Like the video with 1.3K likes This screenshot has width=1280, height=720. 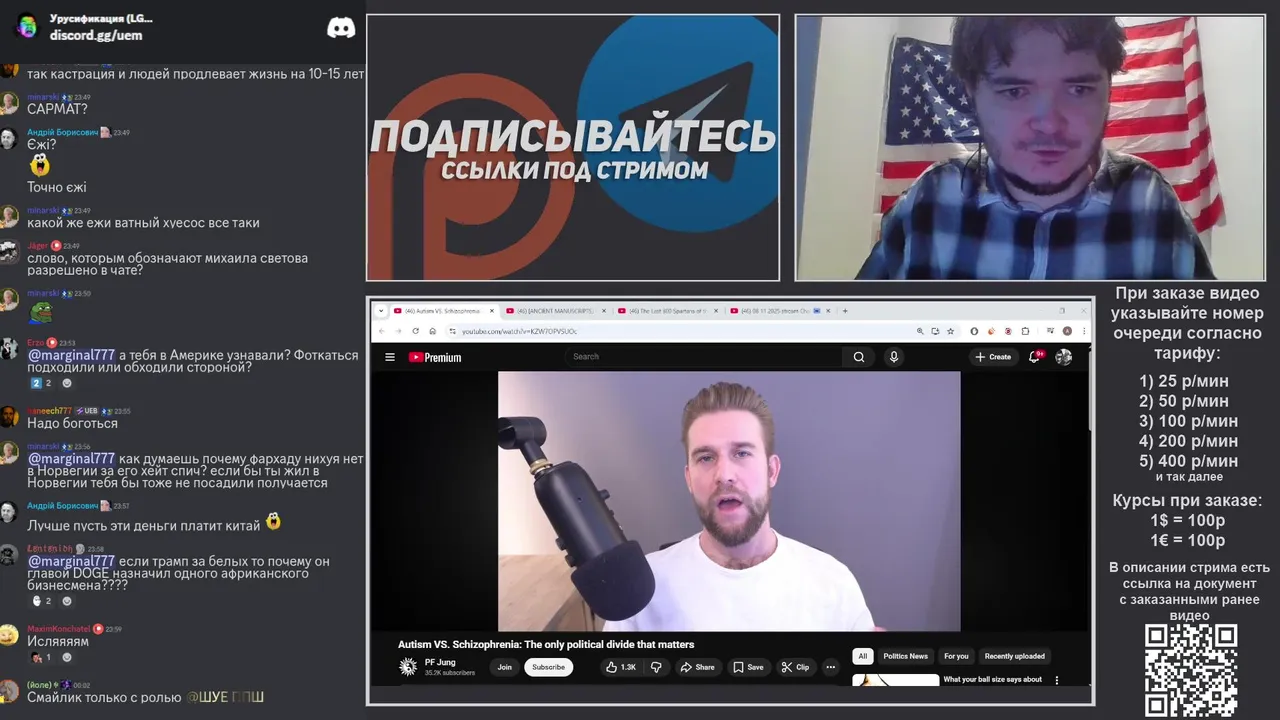[x=621, y=667]
